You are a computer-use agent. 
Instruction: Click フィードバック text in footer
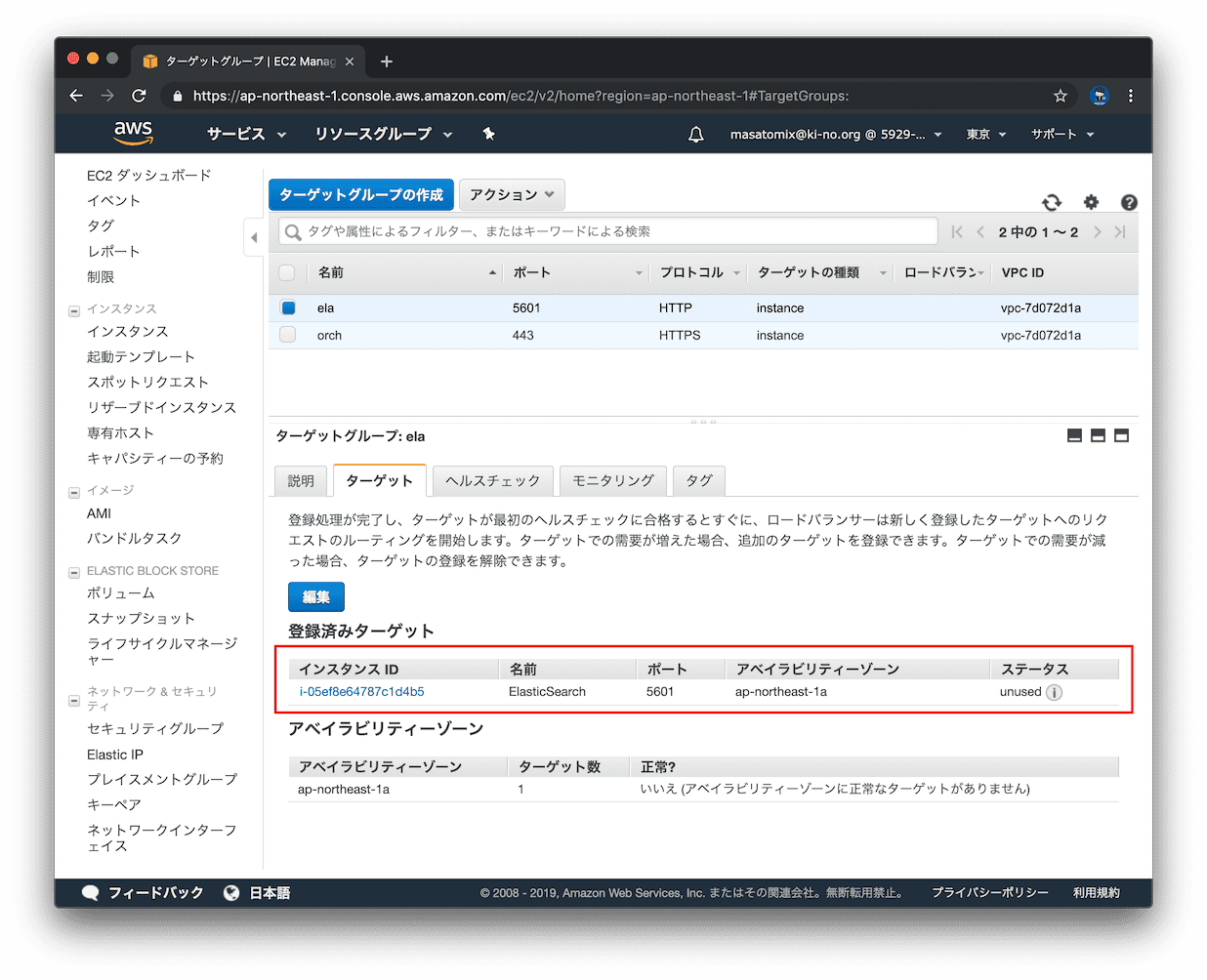pyautogui.click(x=155, y=892)
